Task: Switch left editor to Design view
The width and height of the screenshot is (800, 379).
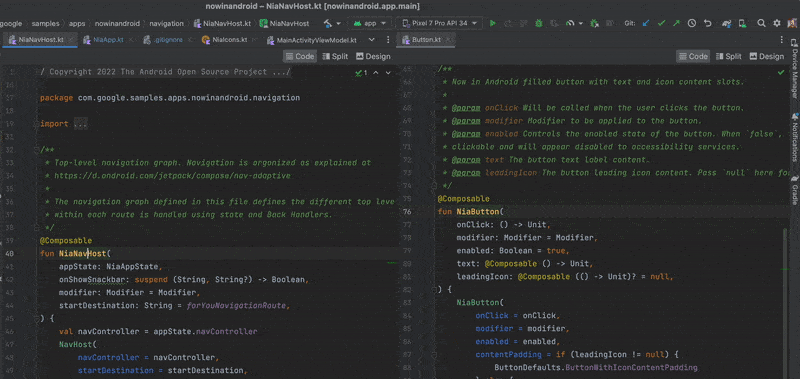Action: tap(373, 57)
